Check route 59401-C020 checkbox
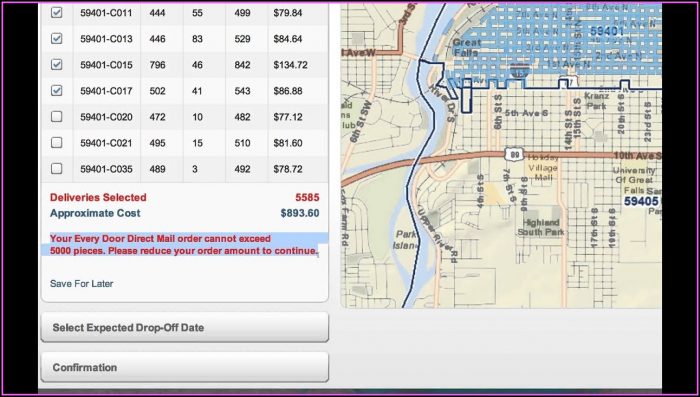The image size is (700, 397). pos(56,117)
